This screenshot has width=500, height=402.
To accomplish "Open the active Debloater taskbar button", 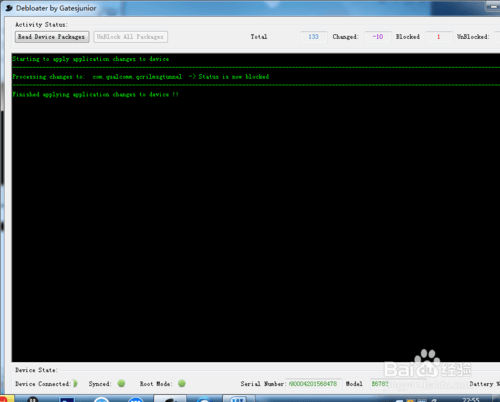I will (x=170, y=398).
